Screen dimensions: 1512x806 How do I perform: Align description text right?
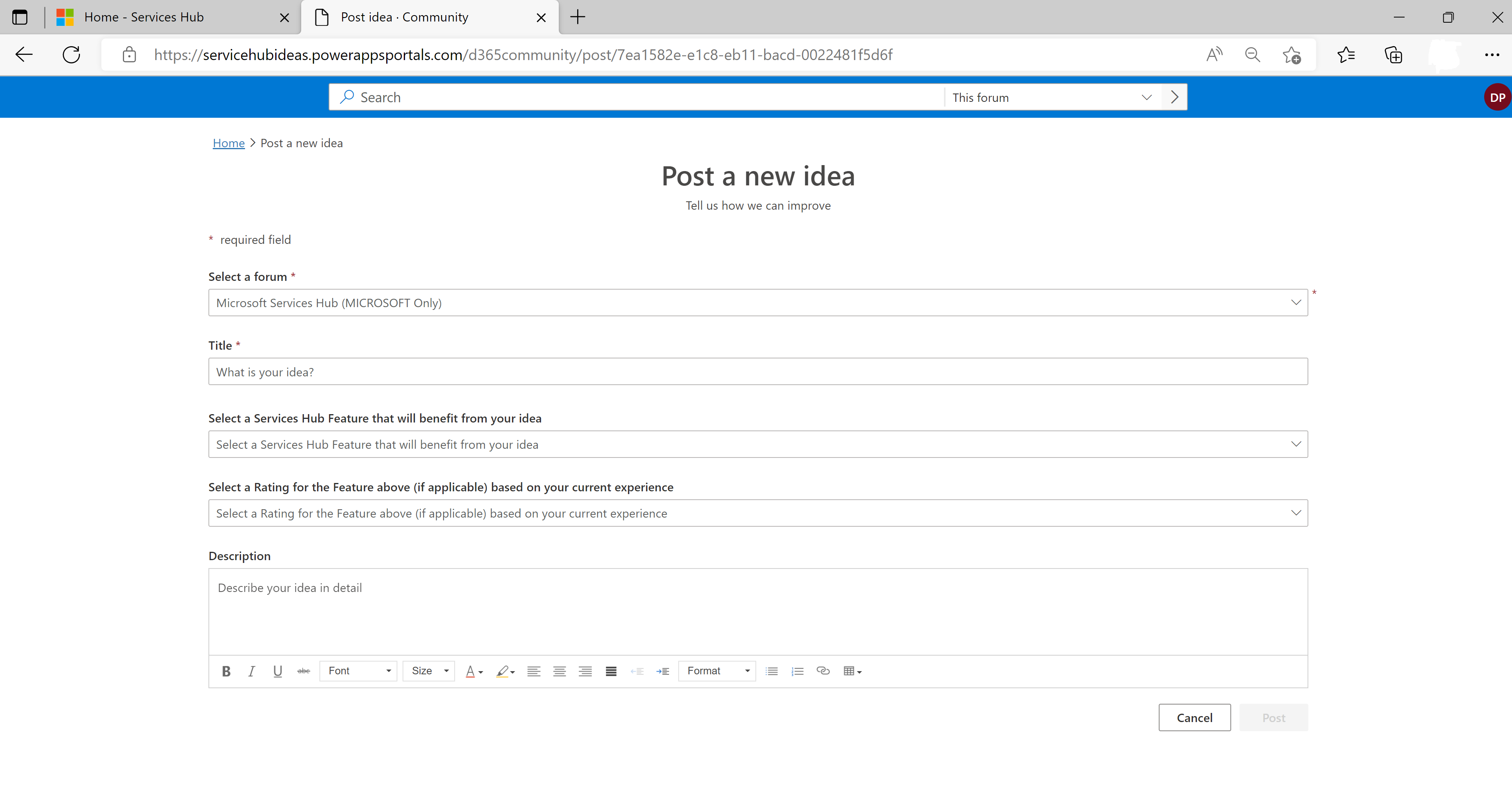[x=585, y=671]
